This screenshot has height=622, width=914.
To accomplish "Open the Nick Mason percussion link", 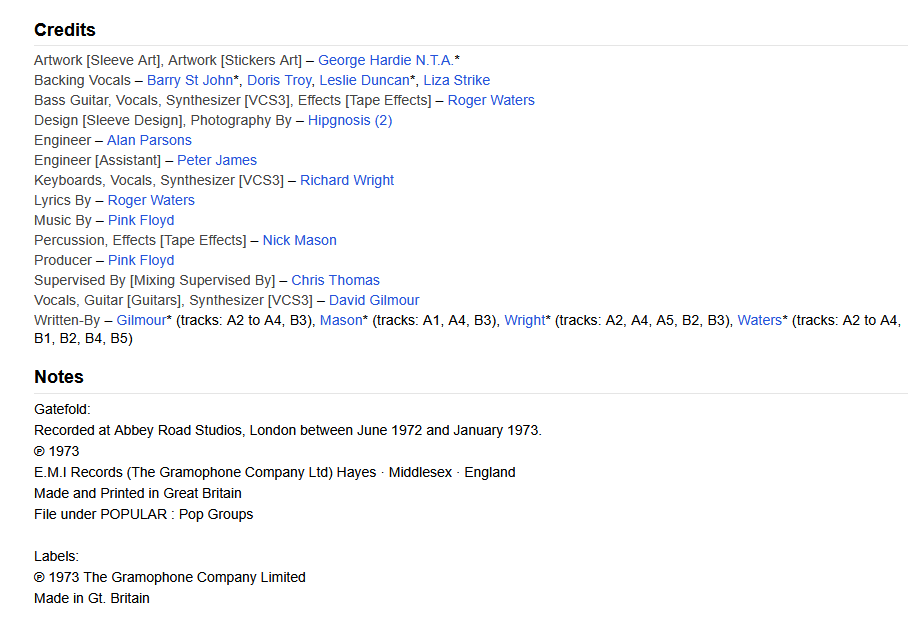I will click(300, 240).
